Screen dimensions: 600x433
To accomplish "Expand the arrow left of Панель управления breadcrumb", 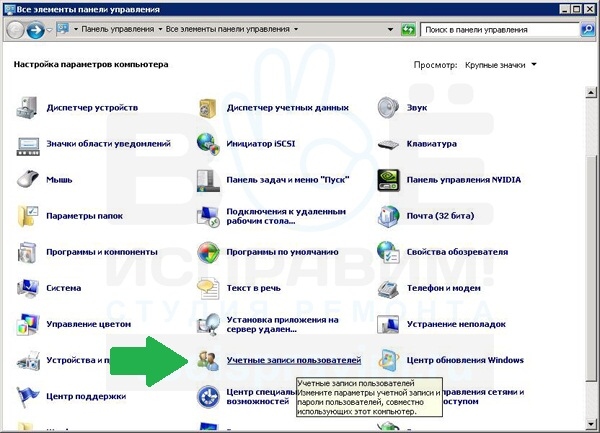I will coord(76,29).
